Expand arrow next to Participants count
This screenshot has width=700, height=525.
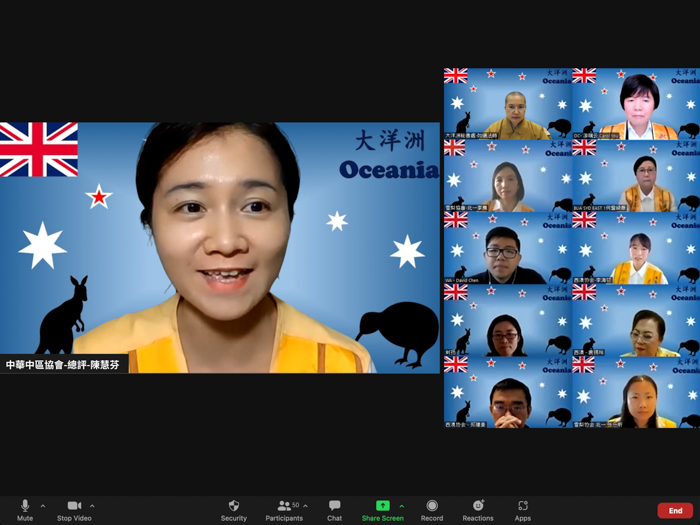pos(305,506)
